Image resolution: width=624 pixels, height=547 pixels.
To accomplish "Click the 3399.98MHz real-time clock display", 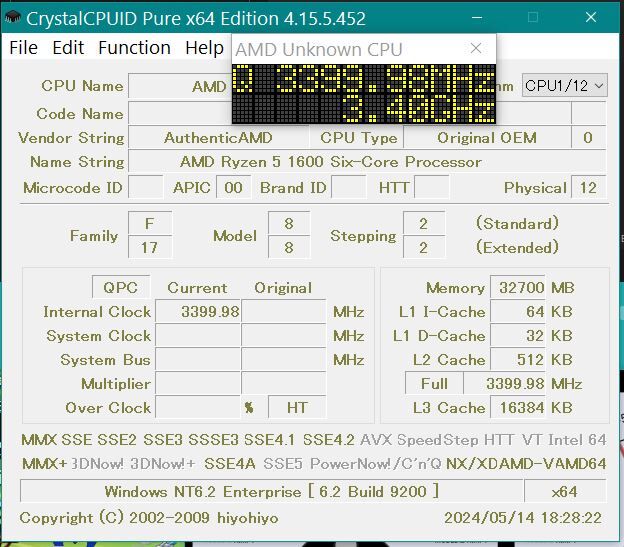I will click(x=364, y=94).
